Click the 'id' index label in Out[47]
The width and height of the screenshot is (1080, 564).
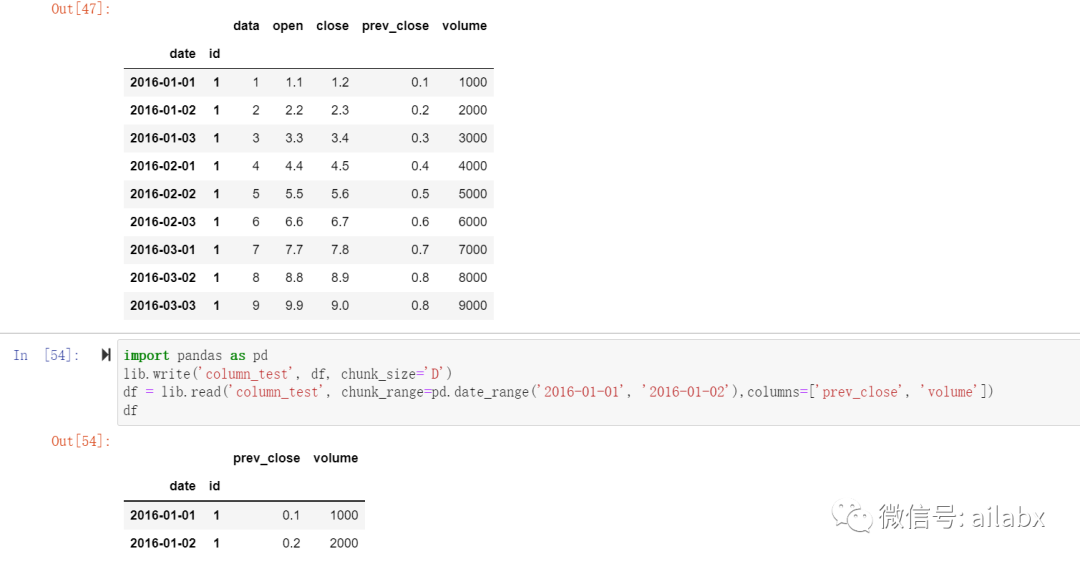(x=214, y=54)
